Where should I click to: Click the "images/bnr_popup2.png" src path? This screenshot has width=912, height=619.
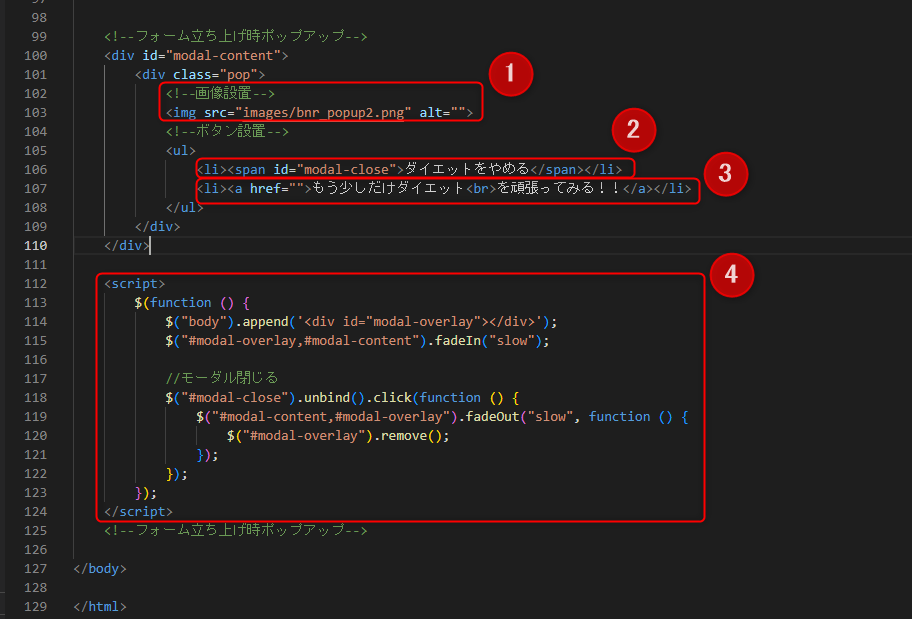tap(323, 112)
